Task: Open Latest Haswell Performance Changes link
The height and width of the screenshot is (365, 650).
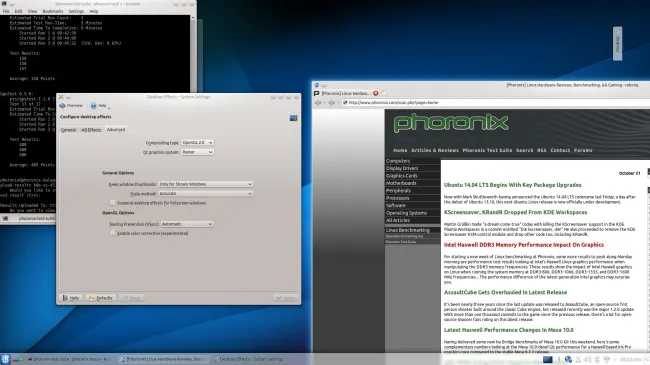Action: coord(509,330)
